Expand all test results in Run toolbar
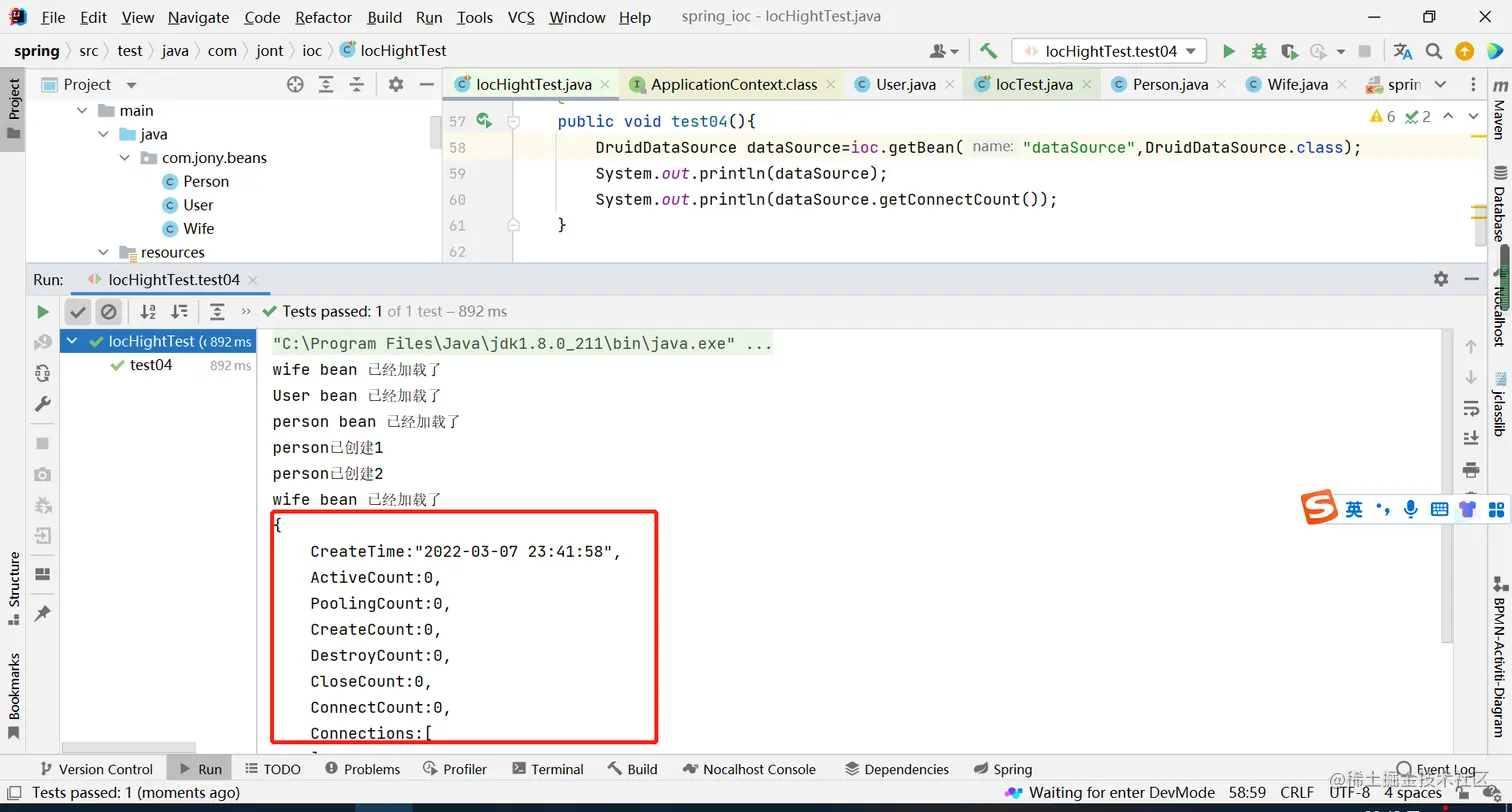The width and height of the screenshot is (1512, 812). [217, 312]
